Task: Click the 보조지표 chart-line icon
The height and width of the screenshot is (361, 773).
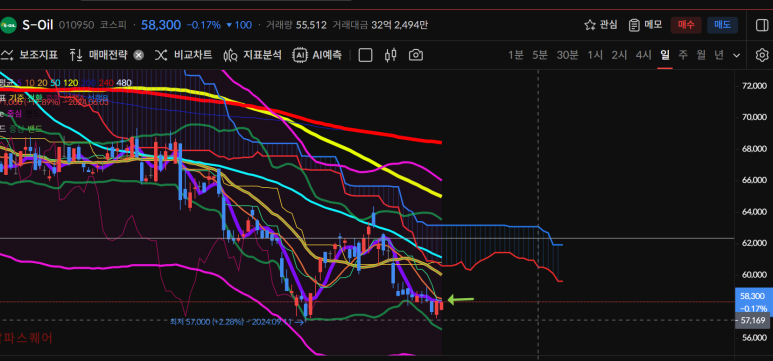Action: tap(6, 55)
